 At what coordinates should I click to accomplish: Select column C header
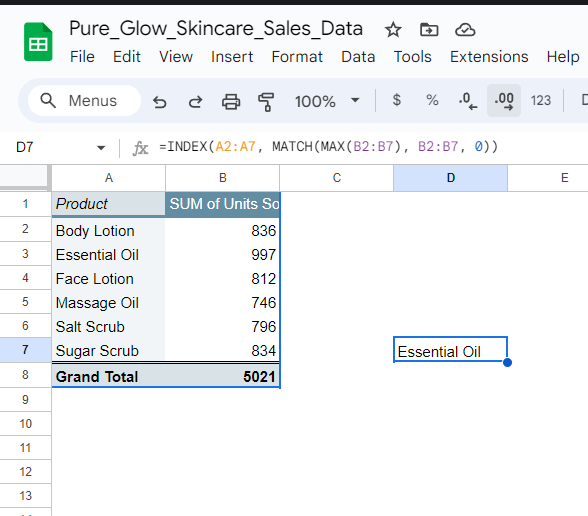click(x=336, y=178)
